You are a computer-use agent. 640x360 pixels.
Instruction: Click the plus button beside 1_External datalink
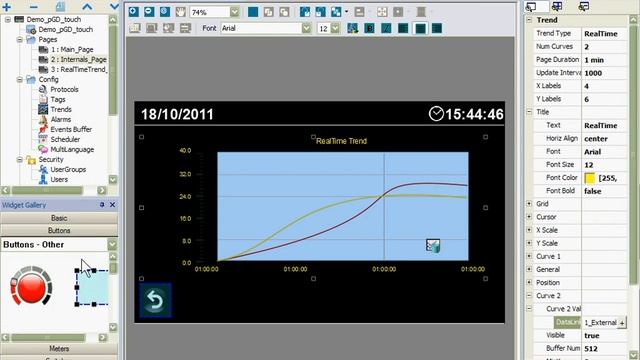622,323
